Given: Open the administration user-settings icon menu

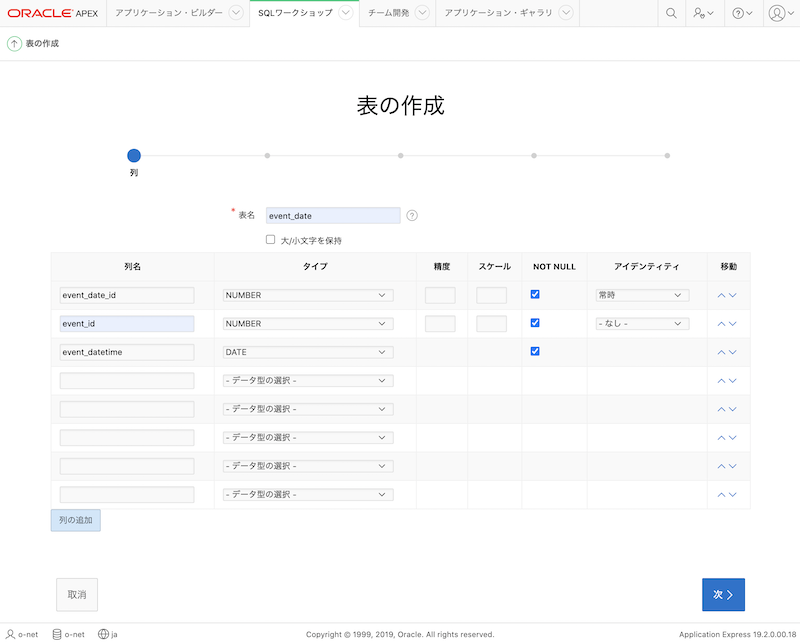Looking at the screenshot, I should click(703, 13).
